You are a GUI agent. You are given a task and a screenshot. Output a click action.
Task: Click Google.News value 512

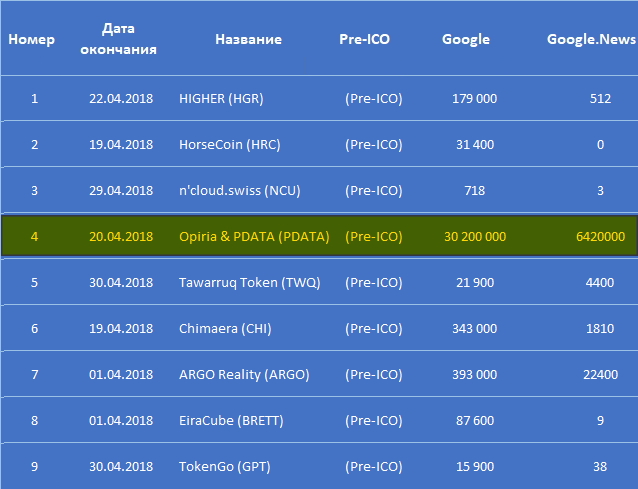pos(600,98)
